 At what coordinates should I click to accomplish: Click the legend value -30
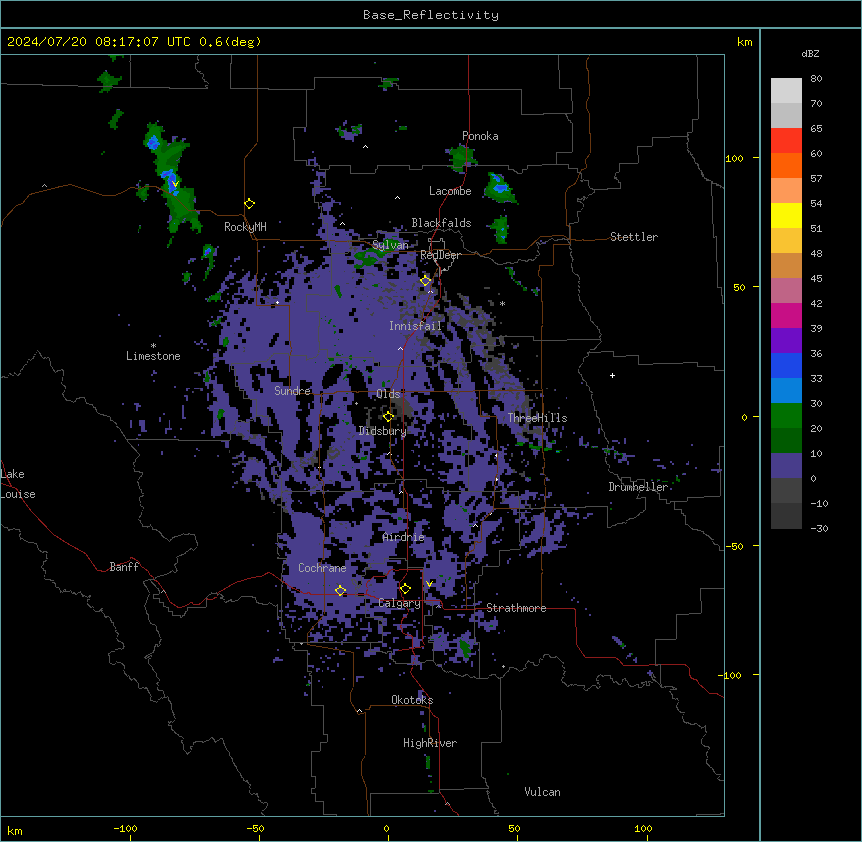point(819,528)
